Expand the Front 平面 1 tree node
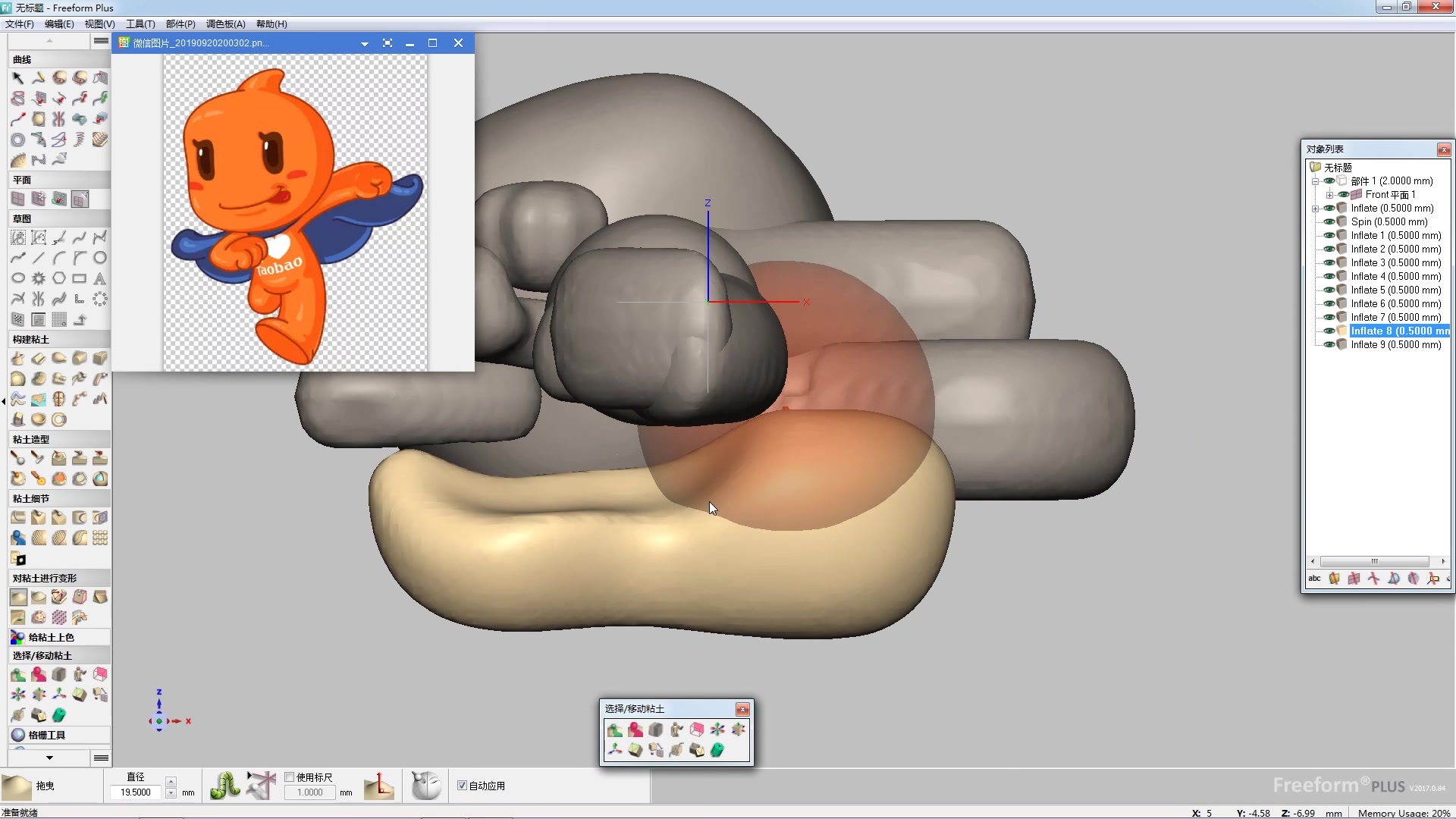 (1329, 195)
